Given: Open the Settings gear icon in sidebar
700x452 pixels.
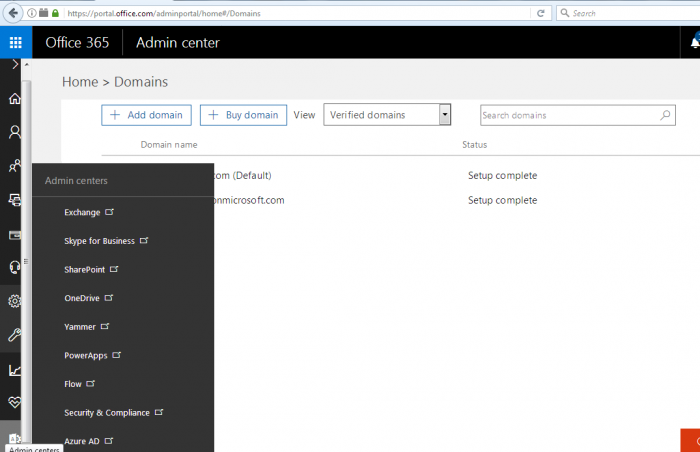Looking at the screenshot, I should [15, 301].
